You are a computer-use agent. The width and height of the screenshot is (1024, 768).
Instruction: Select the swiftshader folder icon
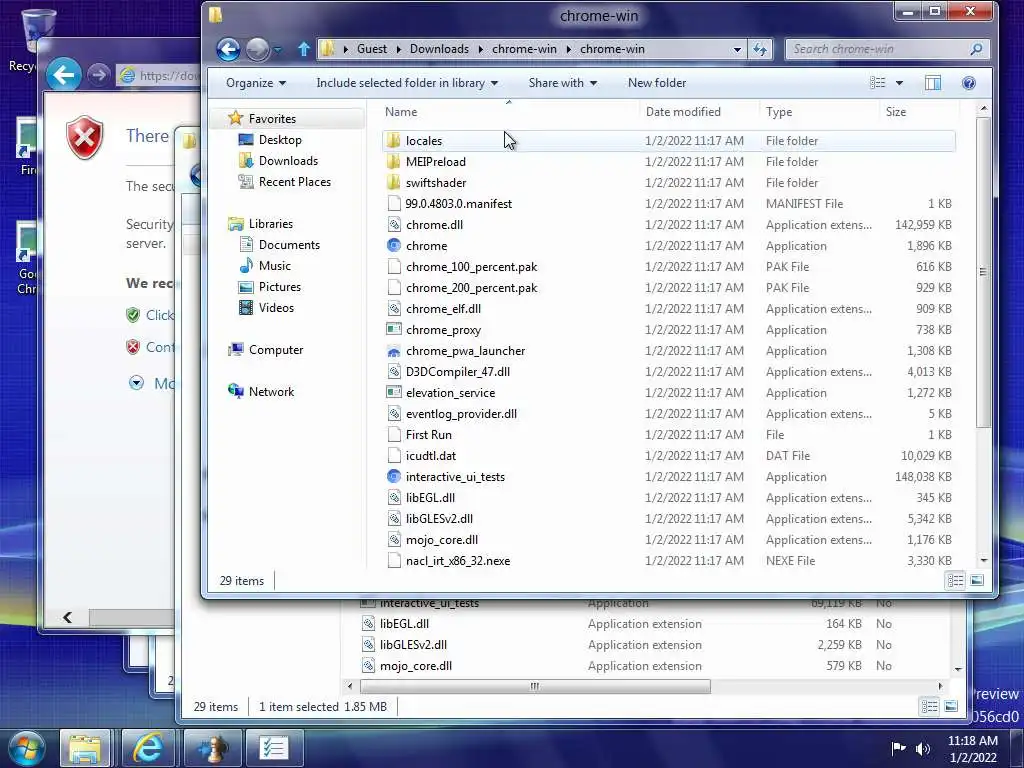tap(393, 182)
